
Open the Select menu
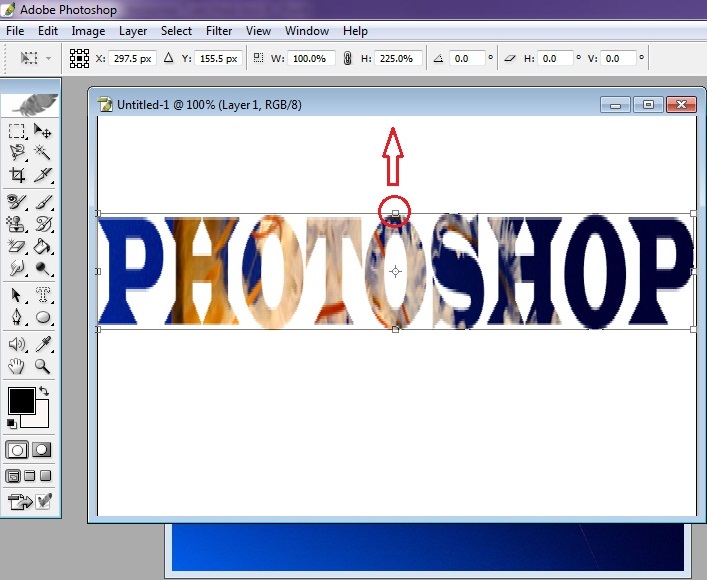pos(176,31)
